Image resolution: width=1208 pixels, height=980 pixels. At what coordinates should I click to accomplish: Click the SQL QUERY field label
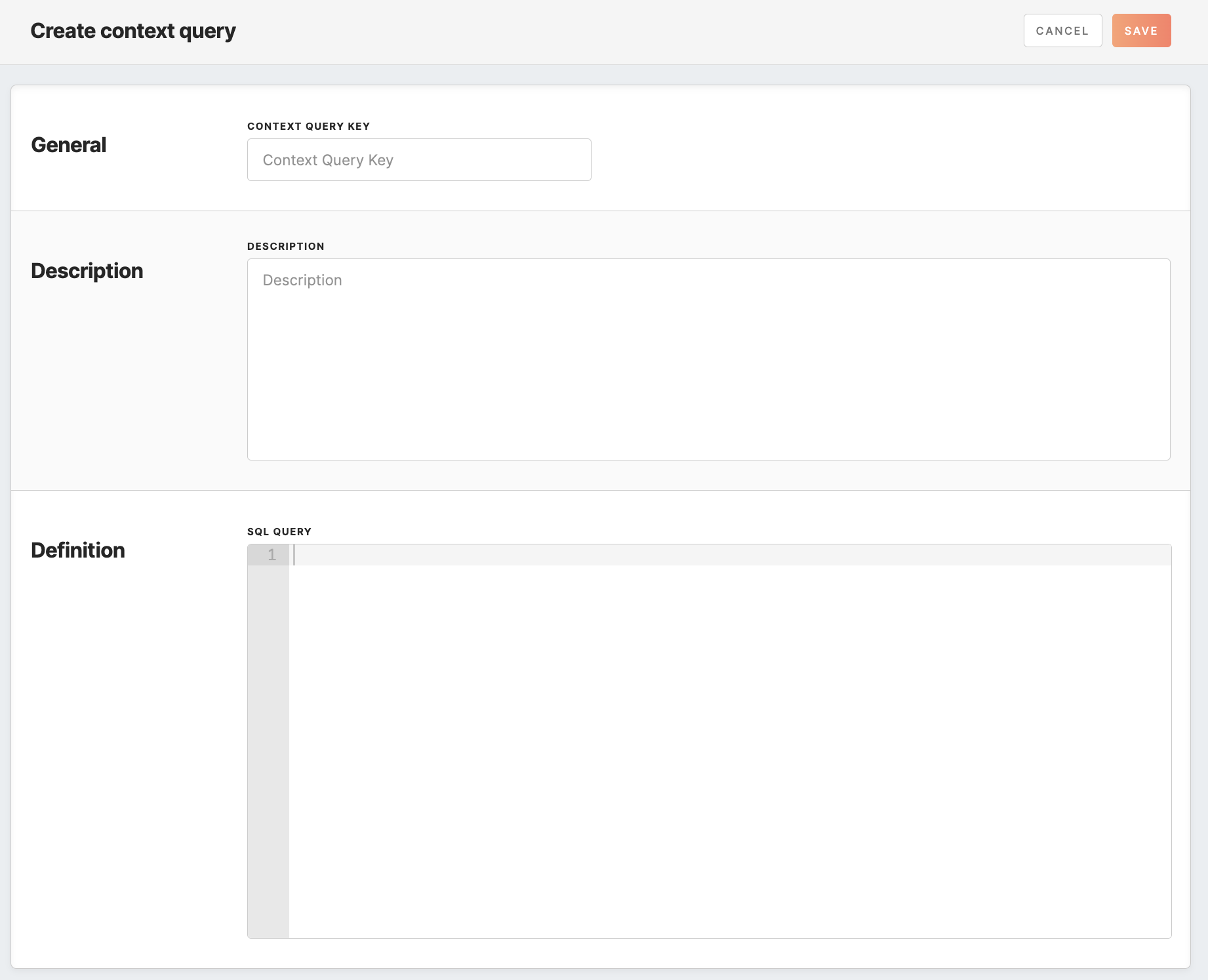[x=279, y=531]
